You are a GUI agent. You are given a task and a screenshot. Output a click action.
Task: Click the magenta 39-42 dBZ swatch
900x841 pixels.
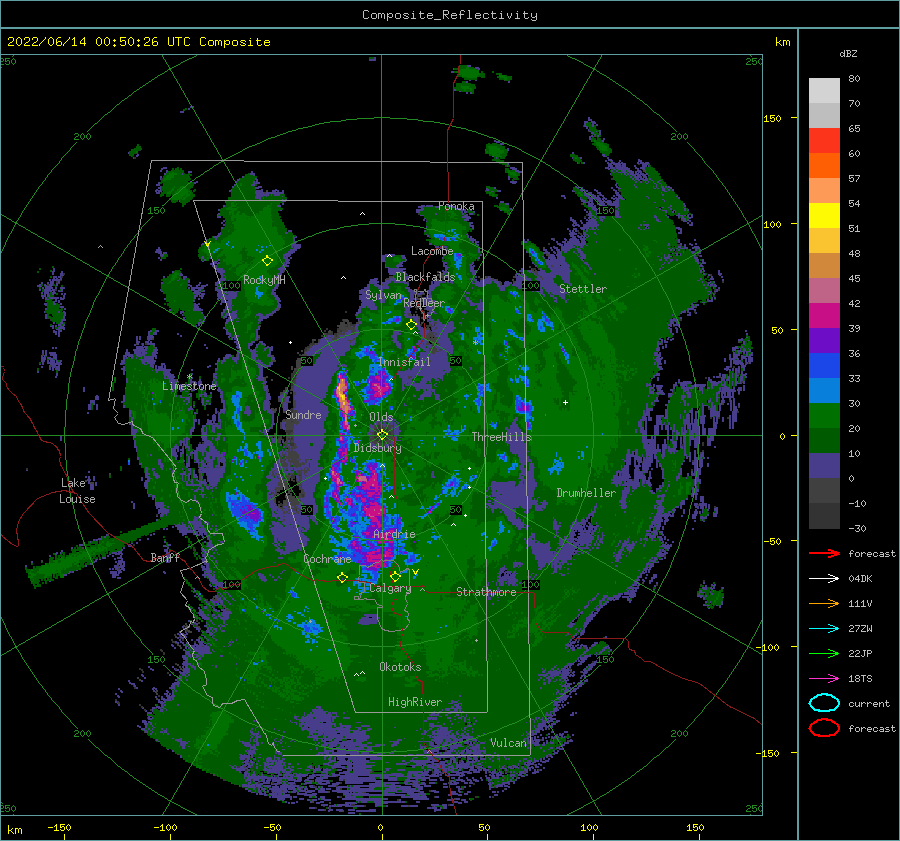click(x=824, y=316)
